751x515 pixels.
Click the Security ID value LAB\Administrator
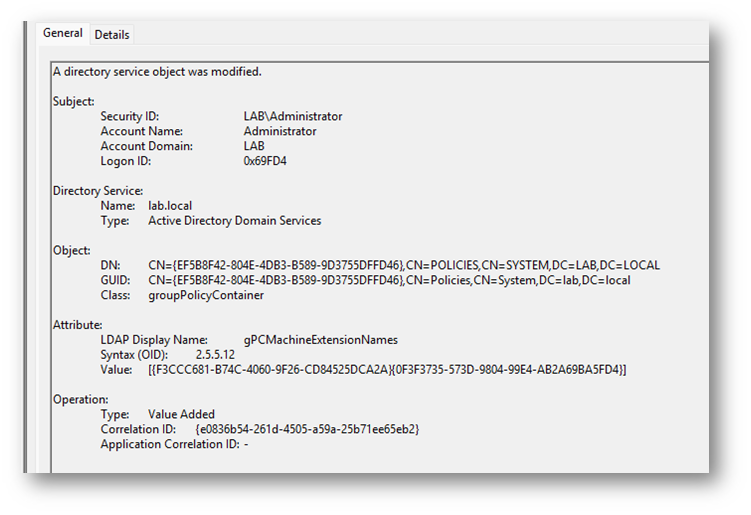[x=292, y=117]
